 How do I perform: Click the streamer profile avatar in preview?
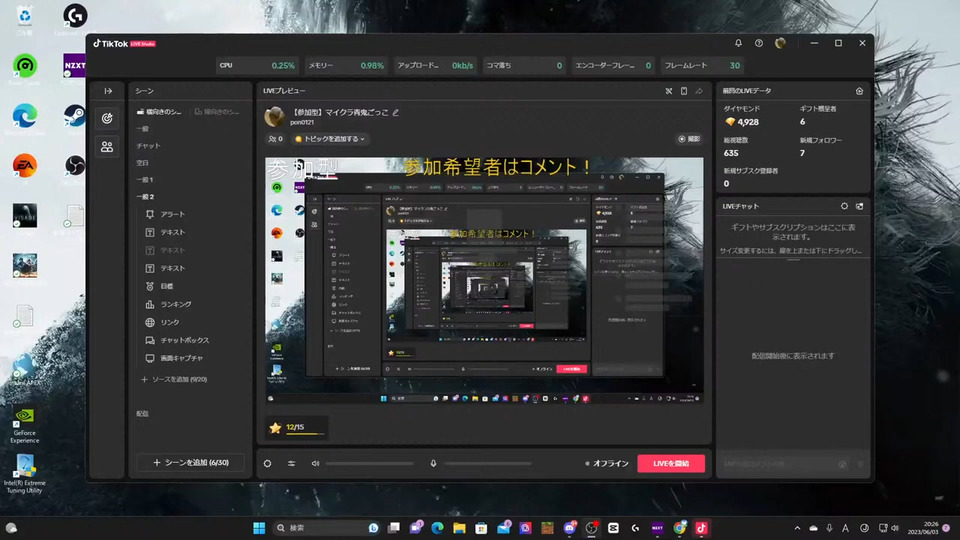(x=274, y=116)
